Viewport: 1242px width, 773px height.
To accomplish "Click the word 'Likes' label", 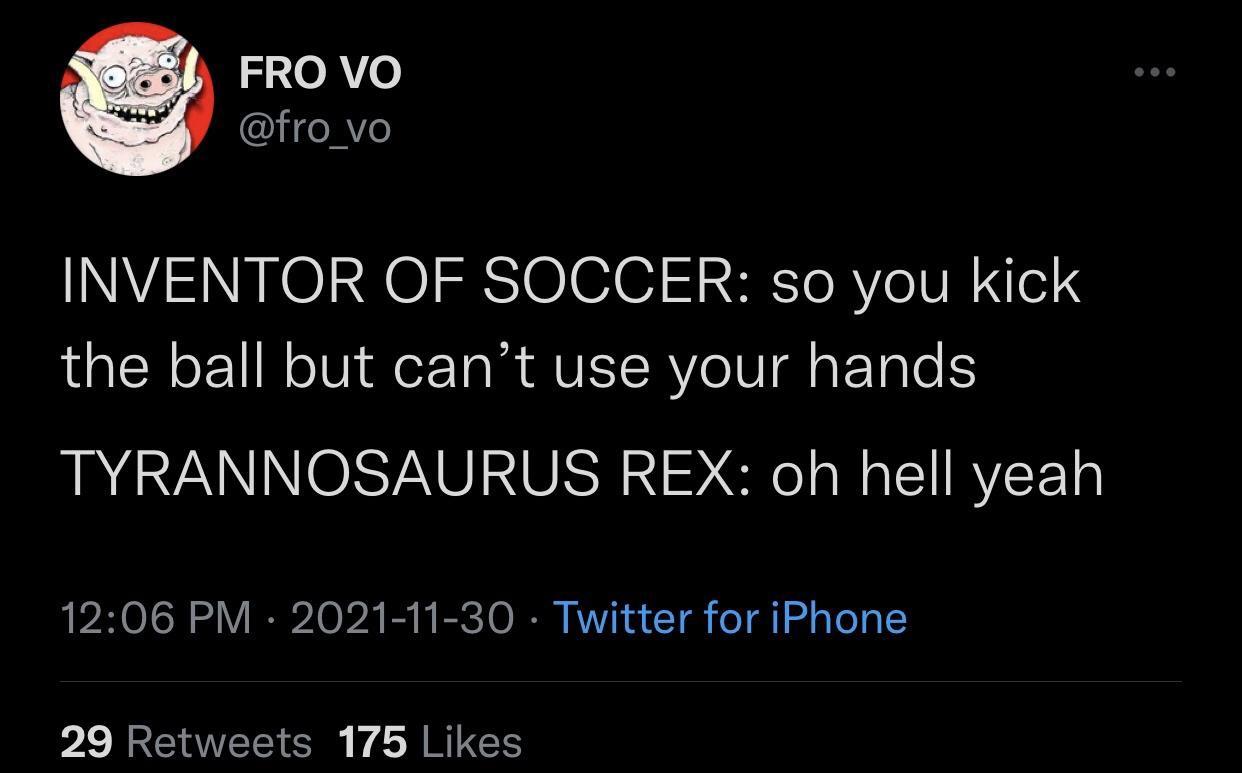I will 472,742.
